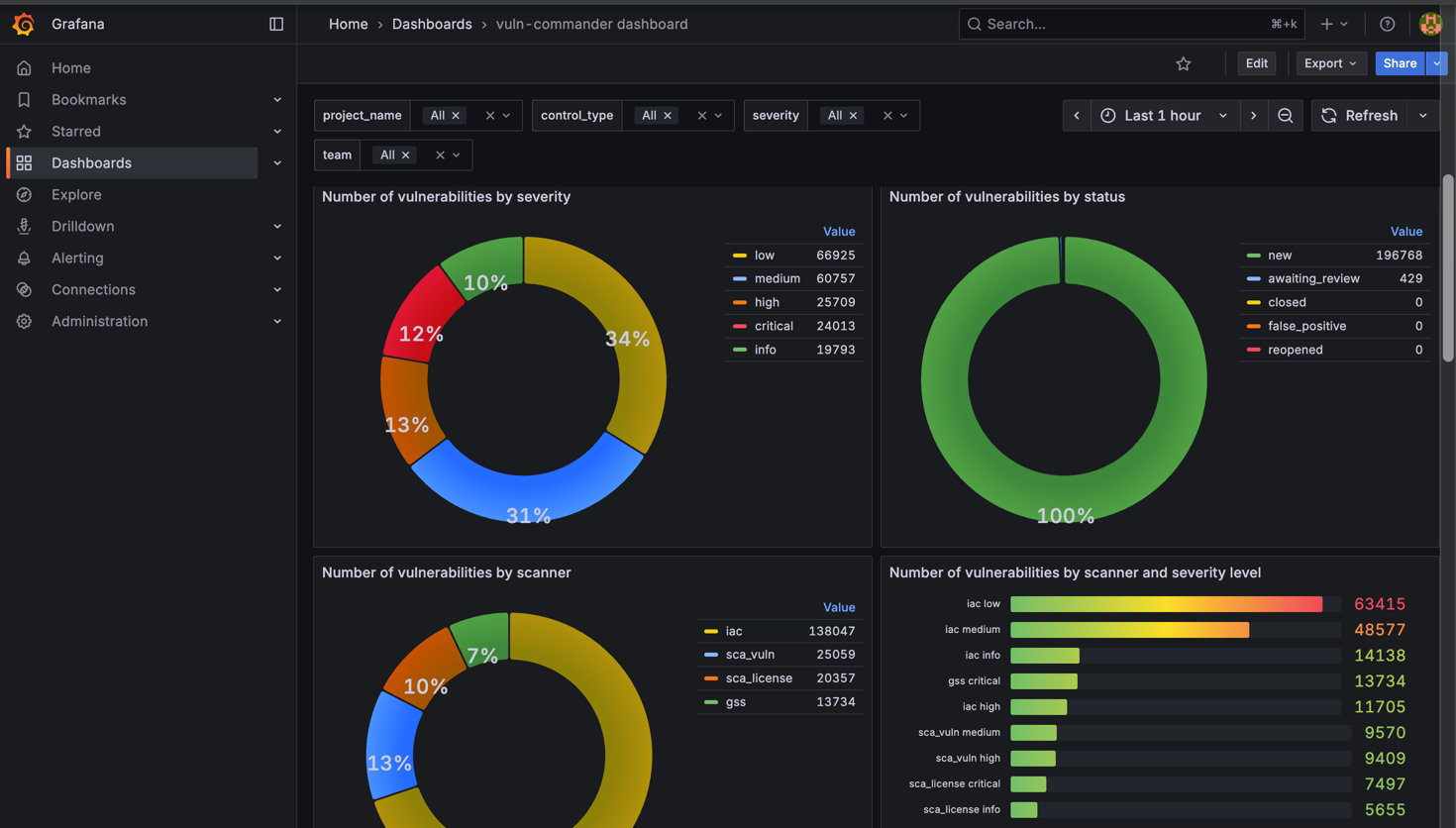Open the user profile avatar

coord(1430,24)
